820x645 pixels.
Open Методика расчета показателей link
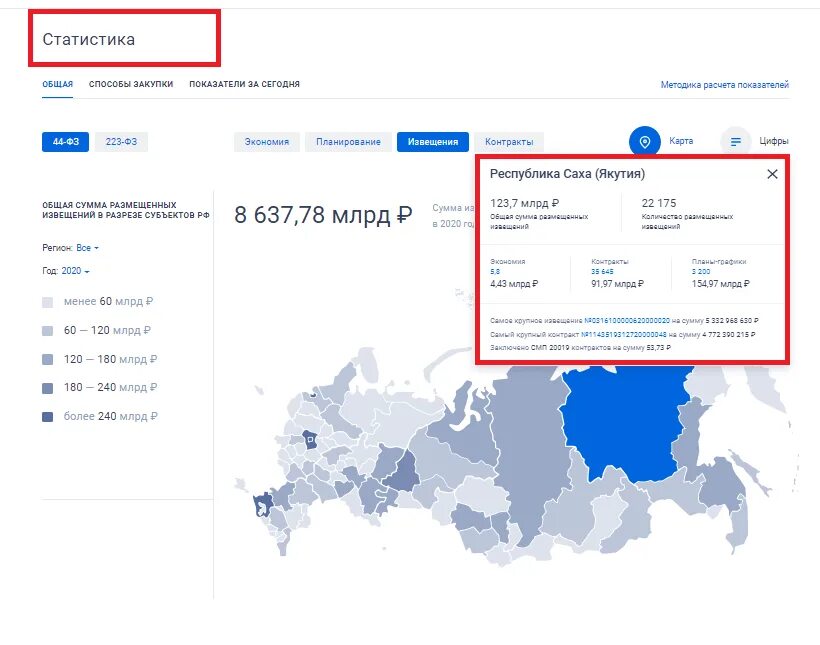pos(724,85)
